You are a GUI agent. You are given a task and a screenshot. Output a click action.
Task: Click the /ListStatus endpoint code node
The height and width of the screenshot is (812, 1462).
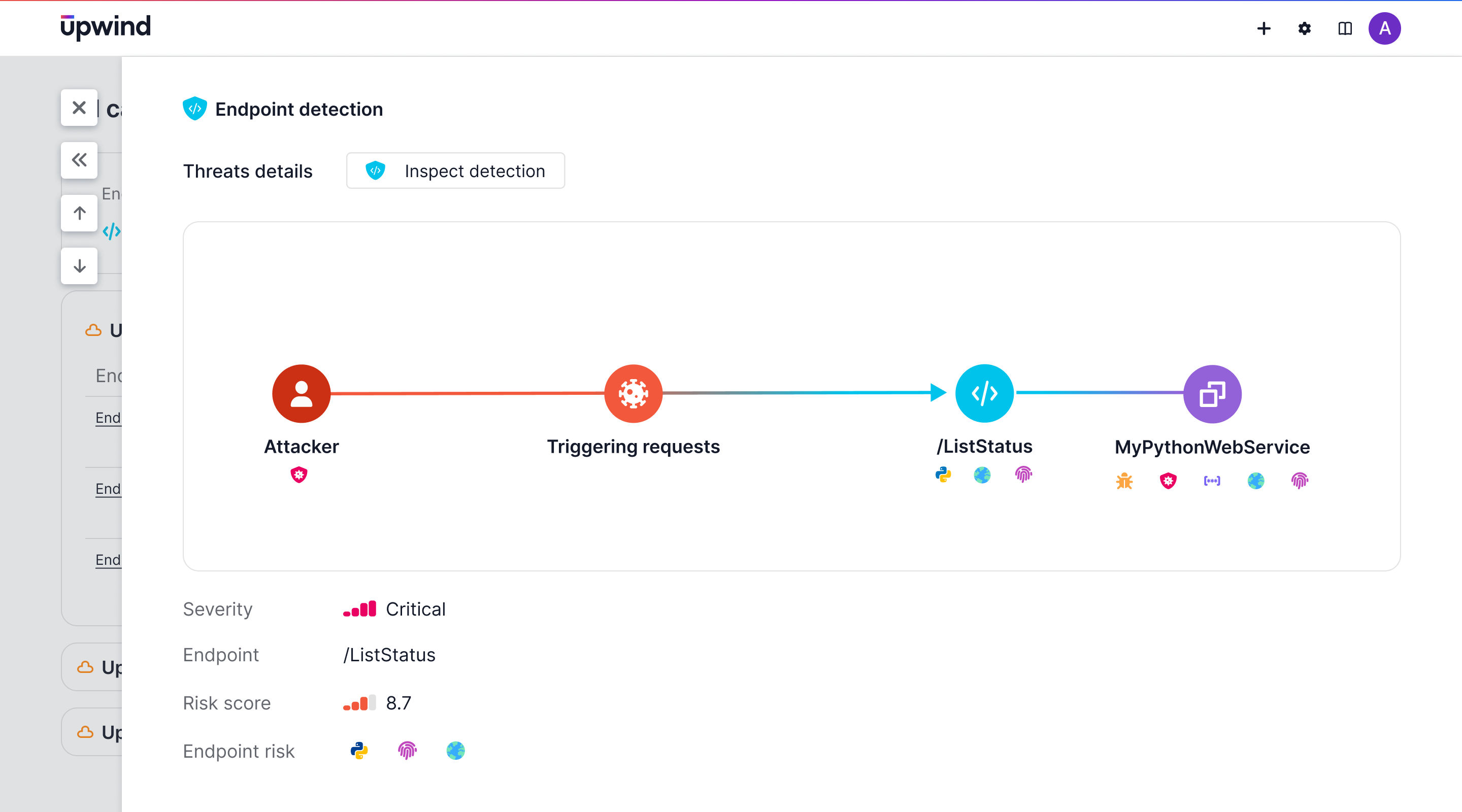click(984, 393)
